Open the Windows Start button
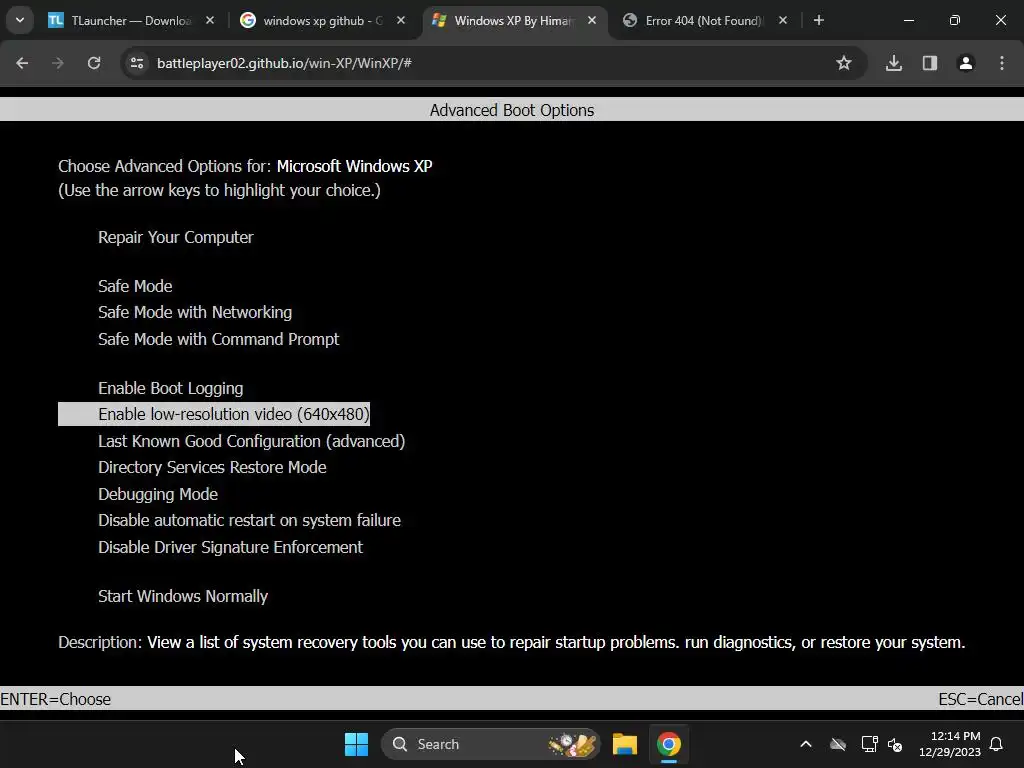Screen dimensions: 1024x768 [357, 744]
